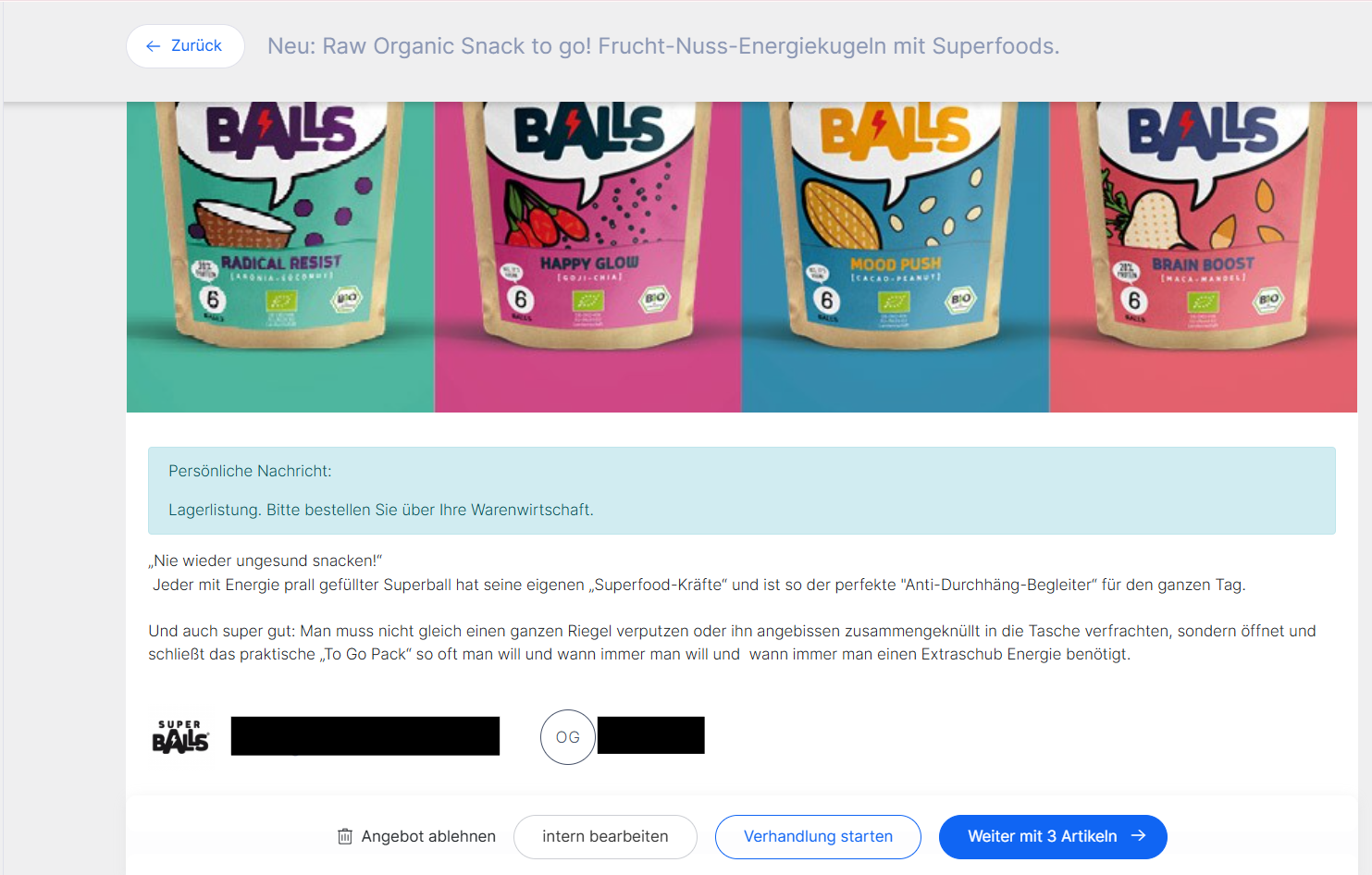Click the BIO badge on Brain Boost pack

click(x=1268, y=299)
